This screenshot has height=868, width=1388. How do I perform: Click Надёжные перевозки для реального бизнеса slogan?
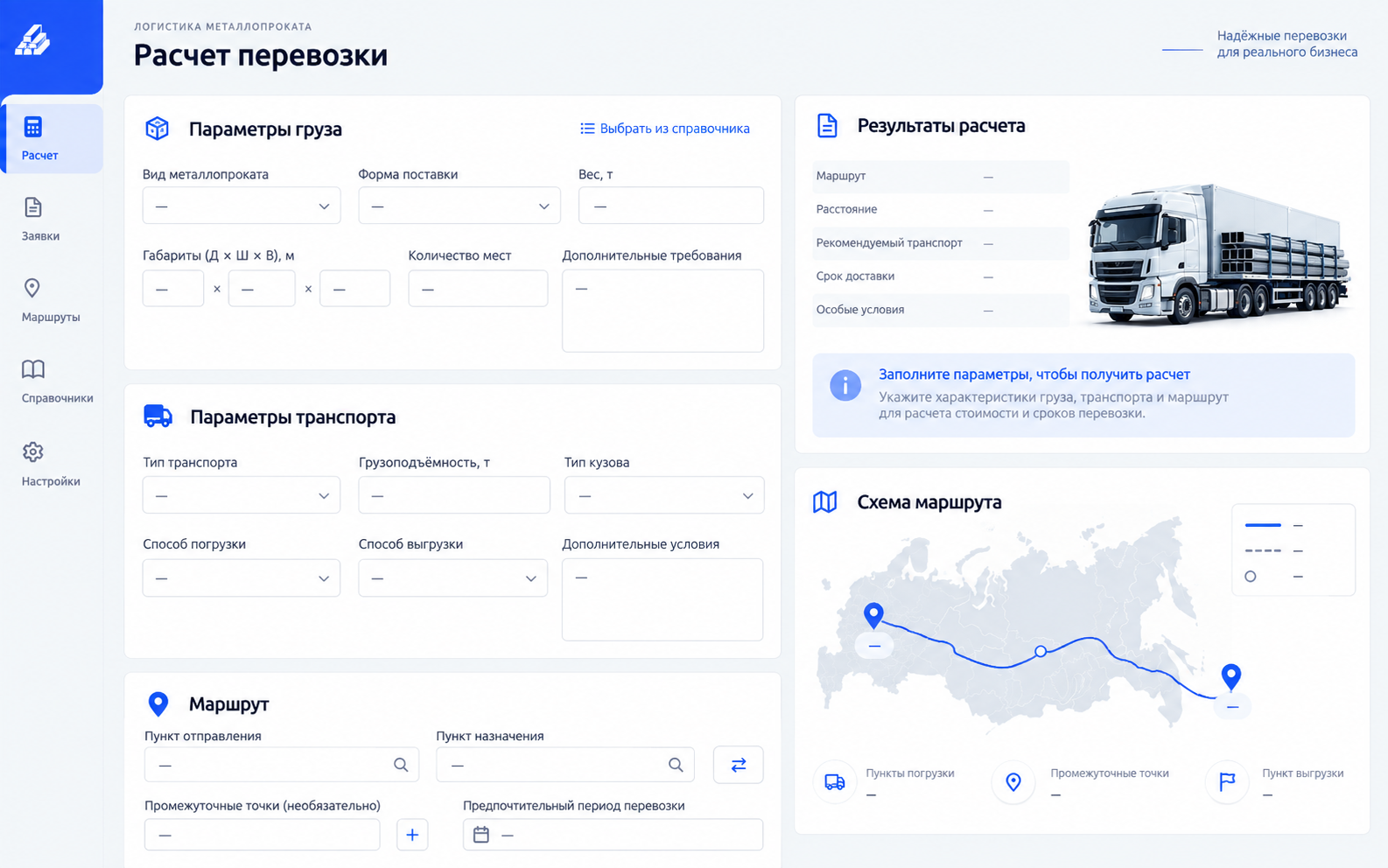[x=1286, y=44]
